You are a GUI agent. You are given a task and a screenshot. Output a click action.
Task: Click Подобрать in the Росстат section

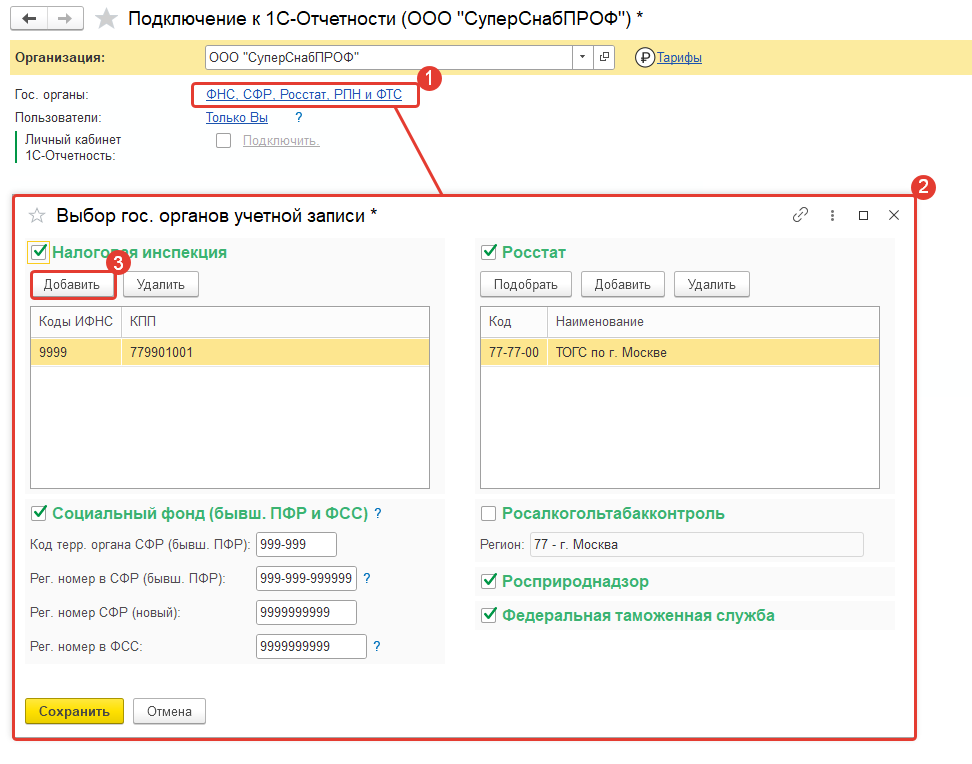[526, 285]
